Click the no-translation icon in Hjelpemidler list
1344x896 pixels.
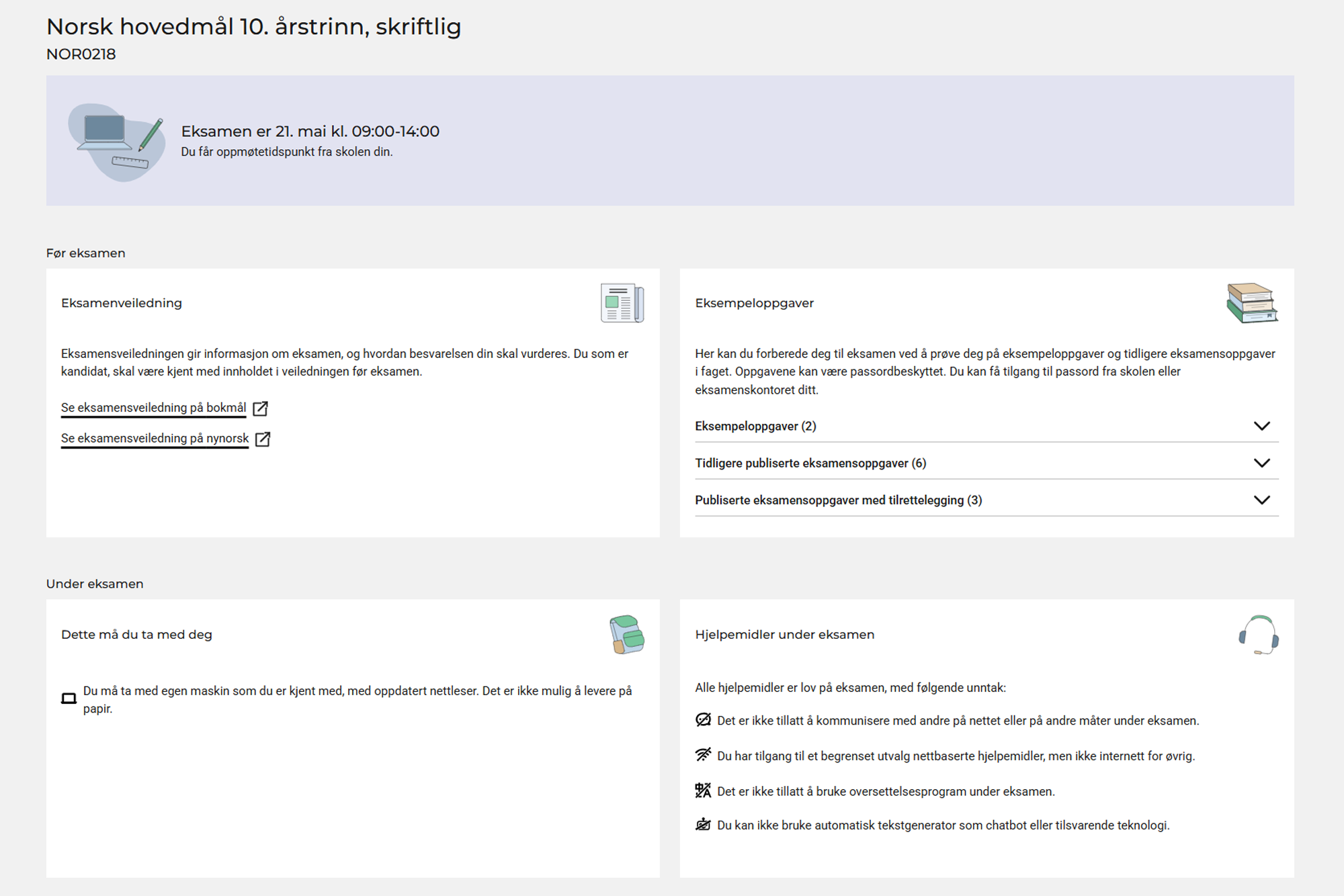coord(703,791)
